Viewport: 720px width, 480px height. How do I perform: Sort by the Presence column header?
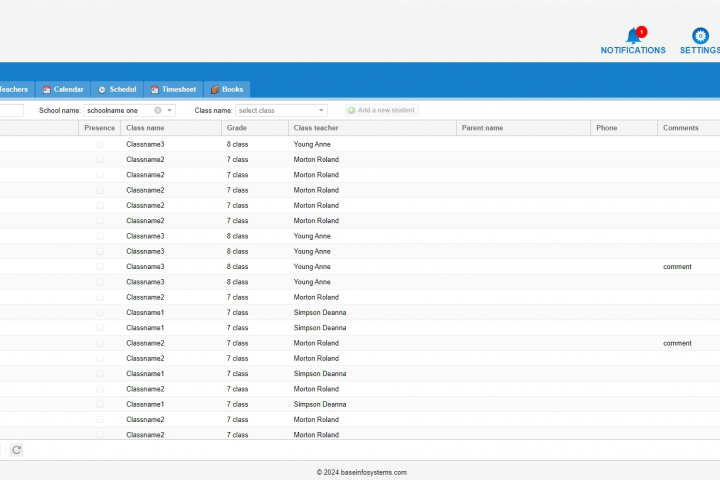click(x=100, y=128)
